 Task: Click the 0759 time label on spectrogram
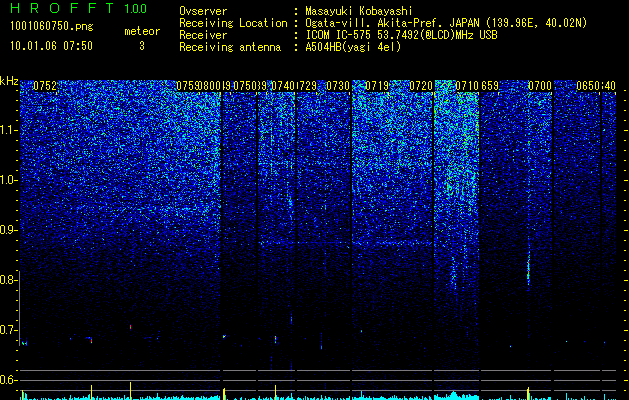[x=187, y=86]
